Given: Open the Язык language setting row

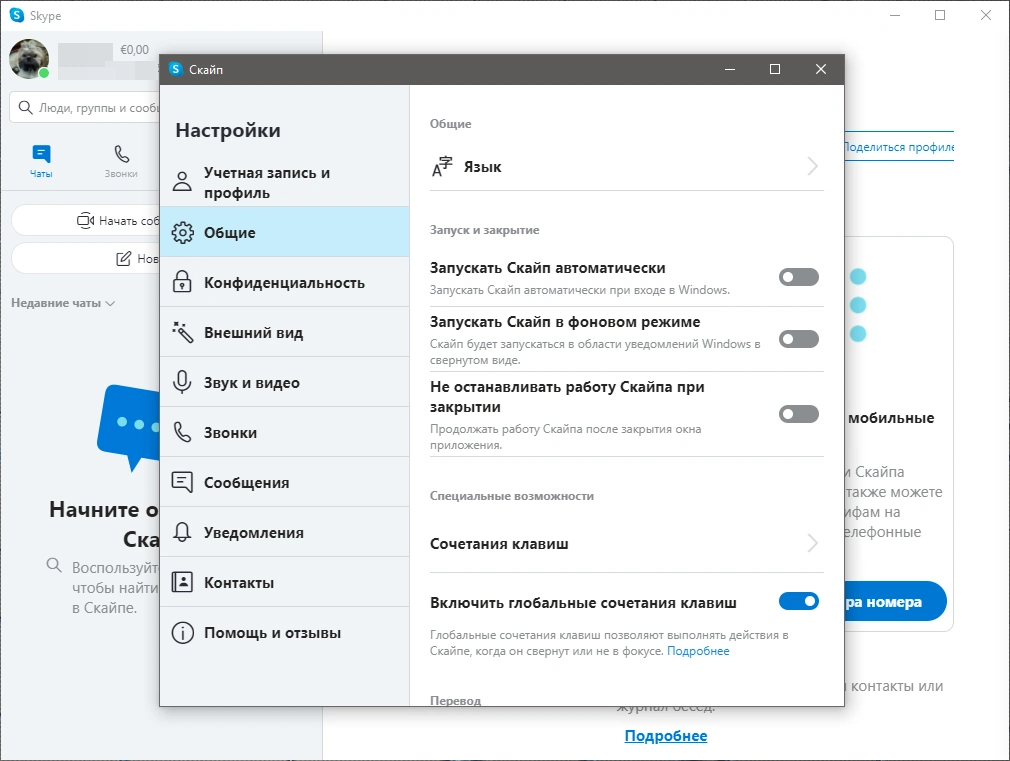Looking at the screenshot, I should [x=627, y=166].
